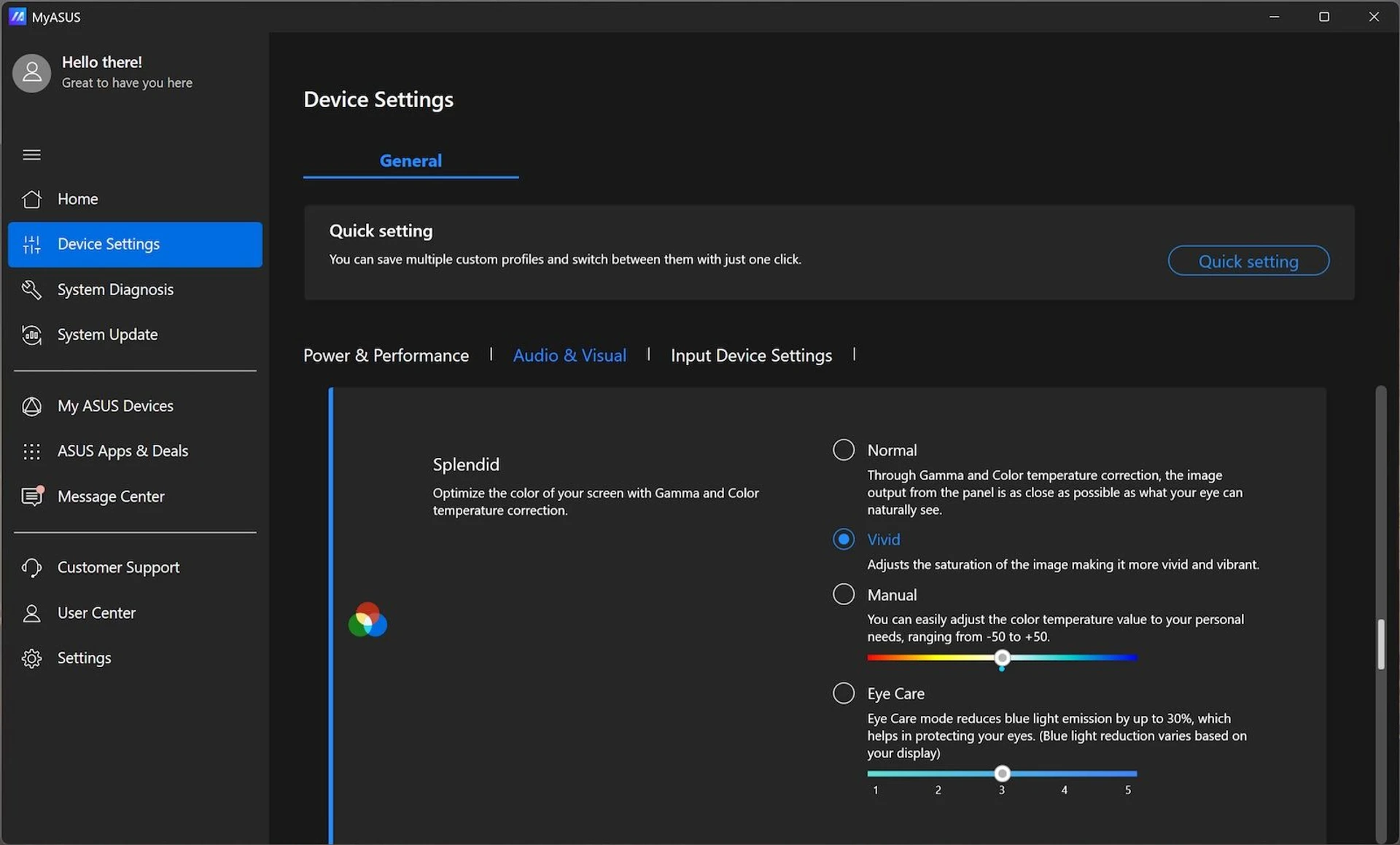Click the Quick setting button
The image size is (1400, 845).
1248,261
